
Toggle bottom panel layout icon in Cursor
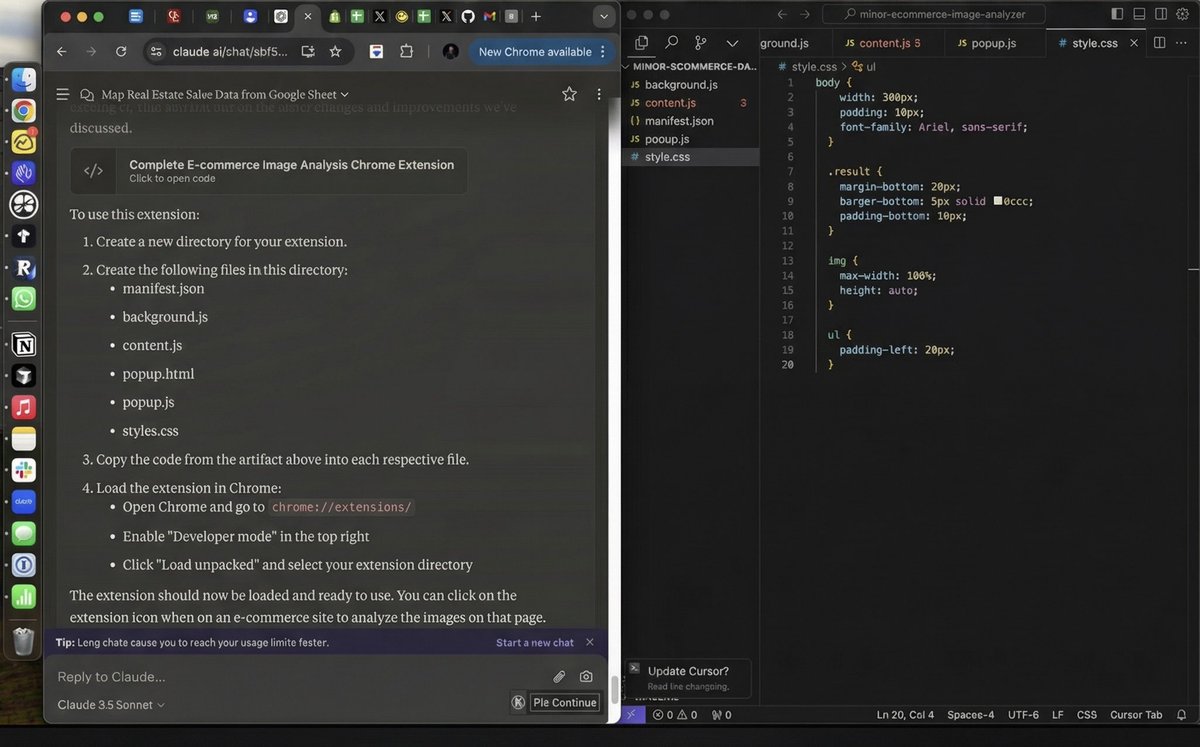1139,14
